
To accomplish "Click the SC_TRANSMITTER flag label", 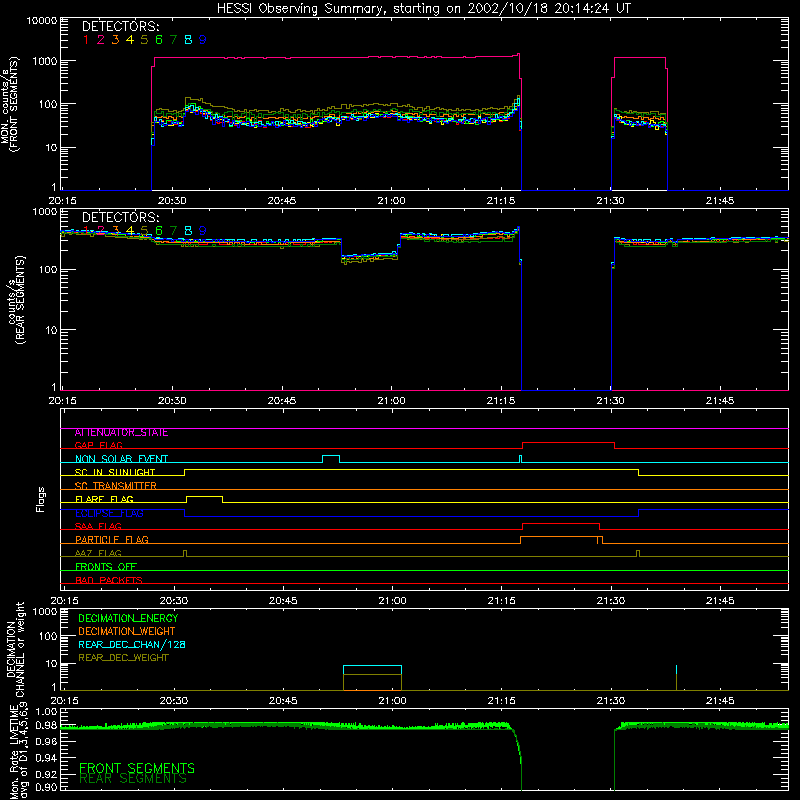I will 116,486.
